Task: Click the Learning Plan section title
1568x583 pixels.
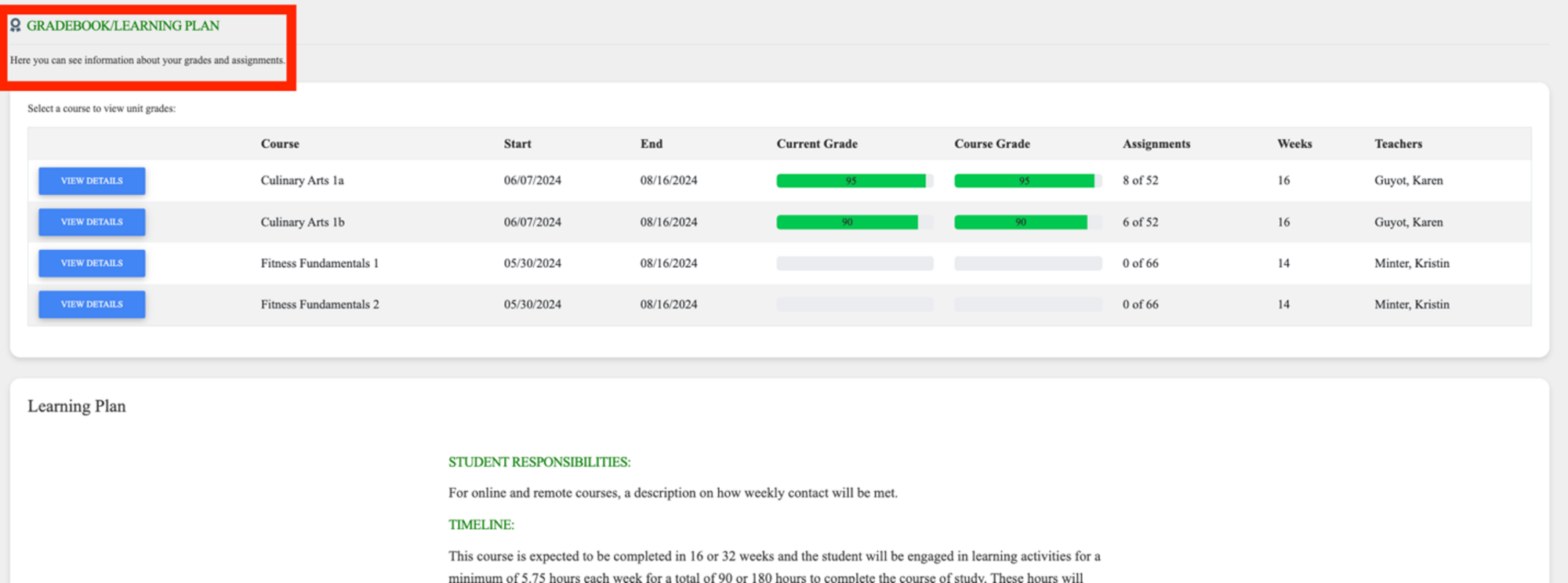Action: point(77,406)
